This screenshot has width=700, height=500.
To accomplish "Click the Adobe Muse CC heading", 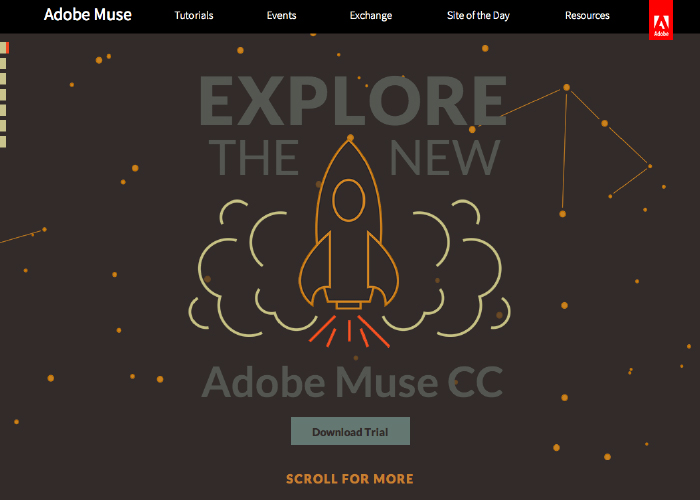I will 353,382.
